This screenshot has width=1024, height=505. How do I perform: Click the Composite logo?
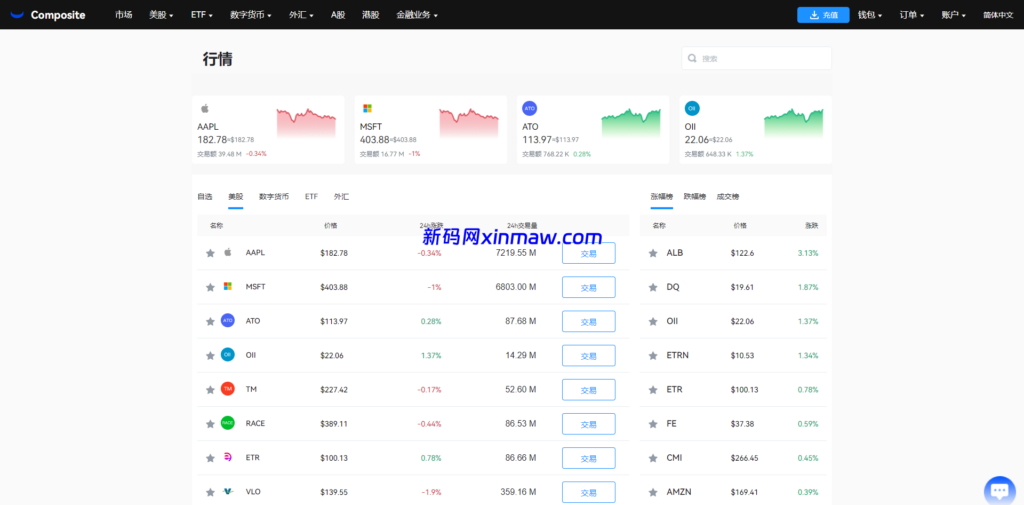(48, 14)
